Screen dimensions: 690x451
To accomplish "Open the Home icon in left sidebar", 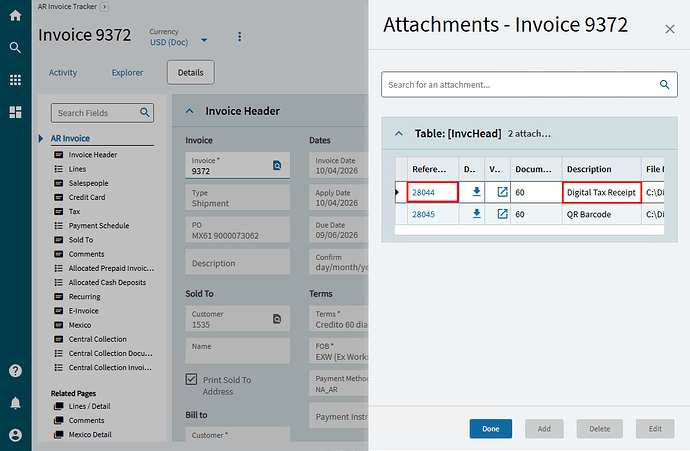I will coord(15,15).
